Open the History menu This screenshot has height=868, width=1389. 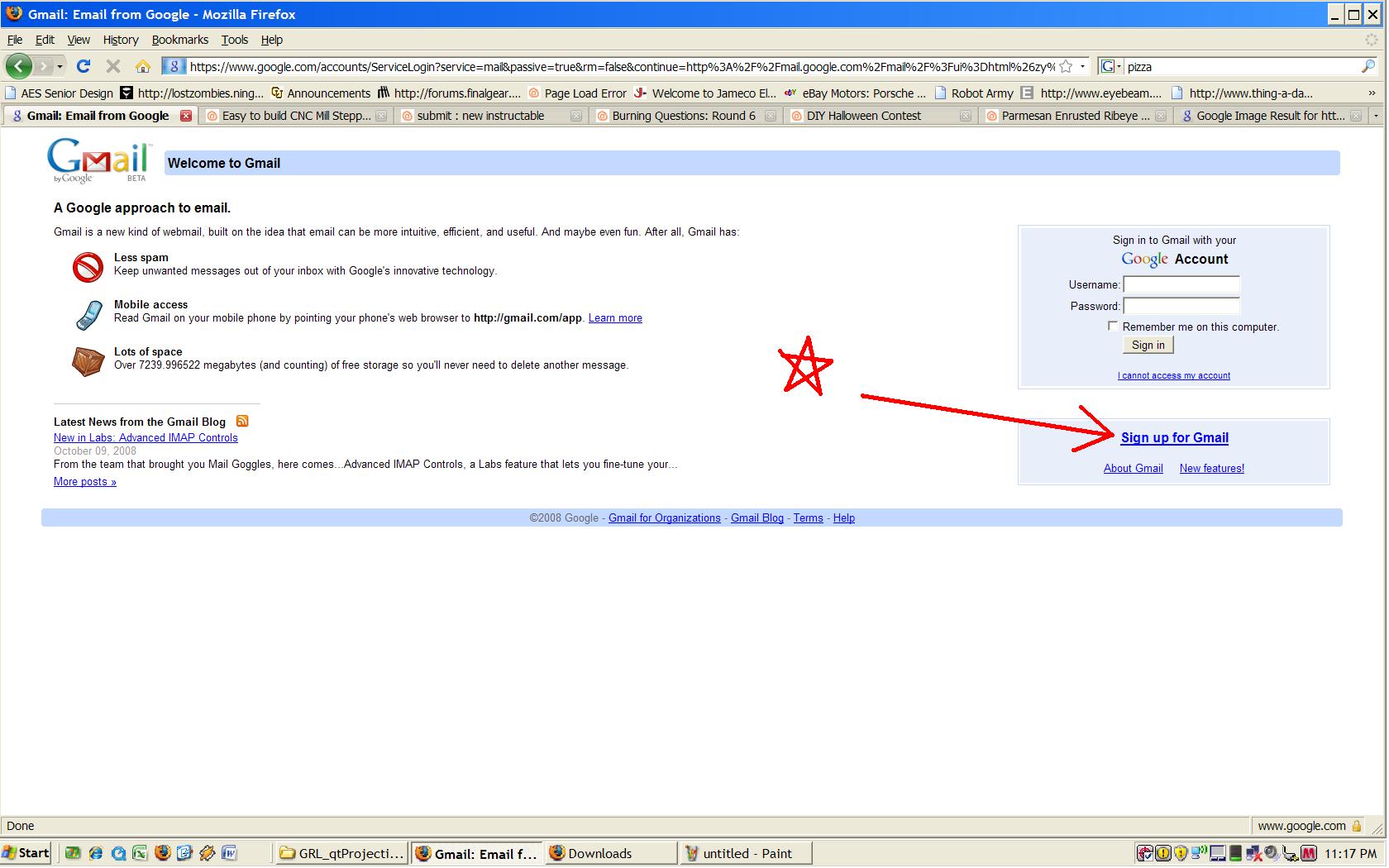[x=121, y=40]
